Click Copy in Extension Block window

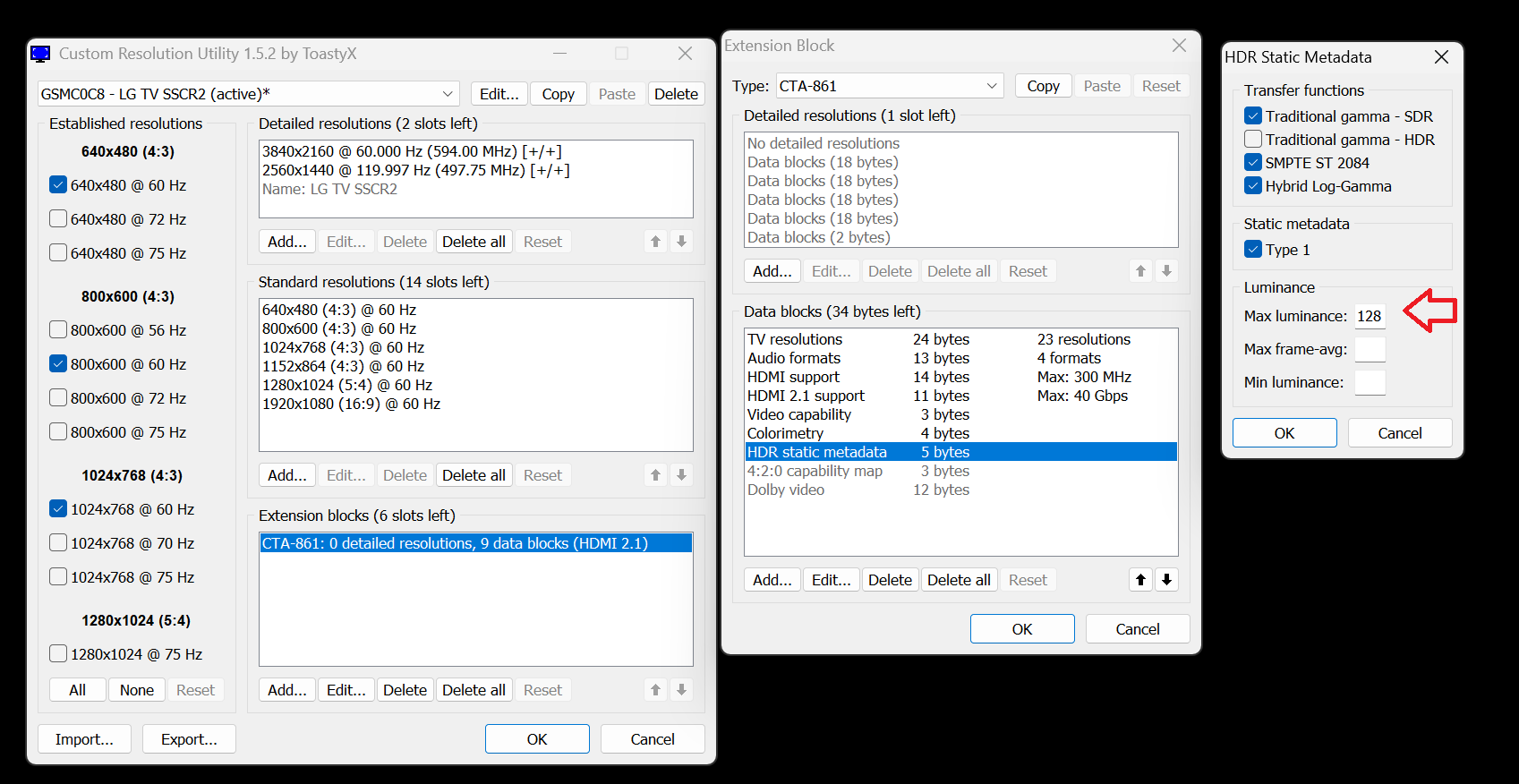coord(1043,86)
